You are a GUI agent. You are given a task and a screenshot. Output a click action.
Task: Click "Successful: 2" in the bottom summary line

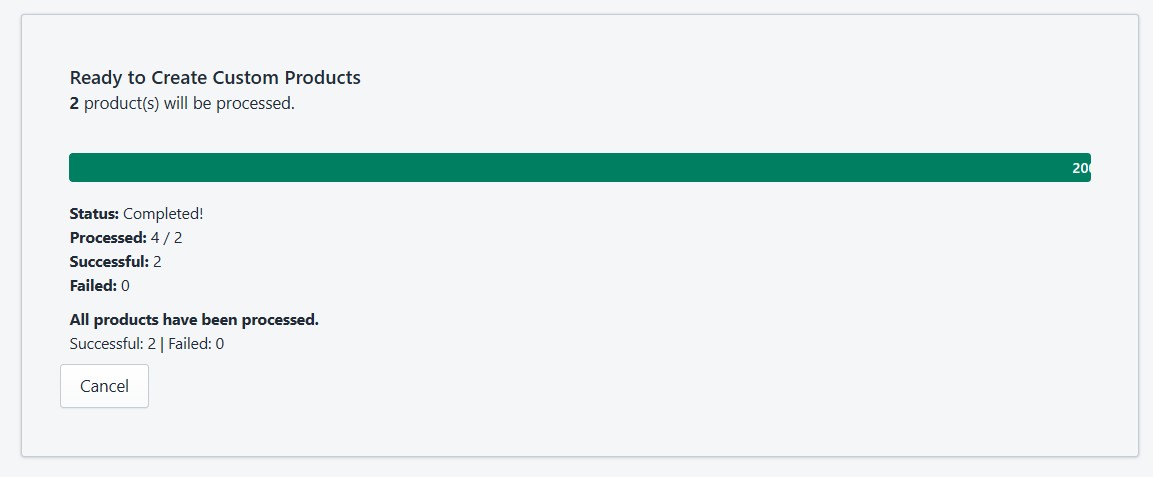pos(113,344)
